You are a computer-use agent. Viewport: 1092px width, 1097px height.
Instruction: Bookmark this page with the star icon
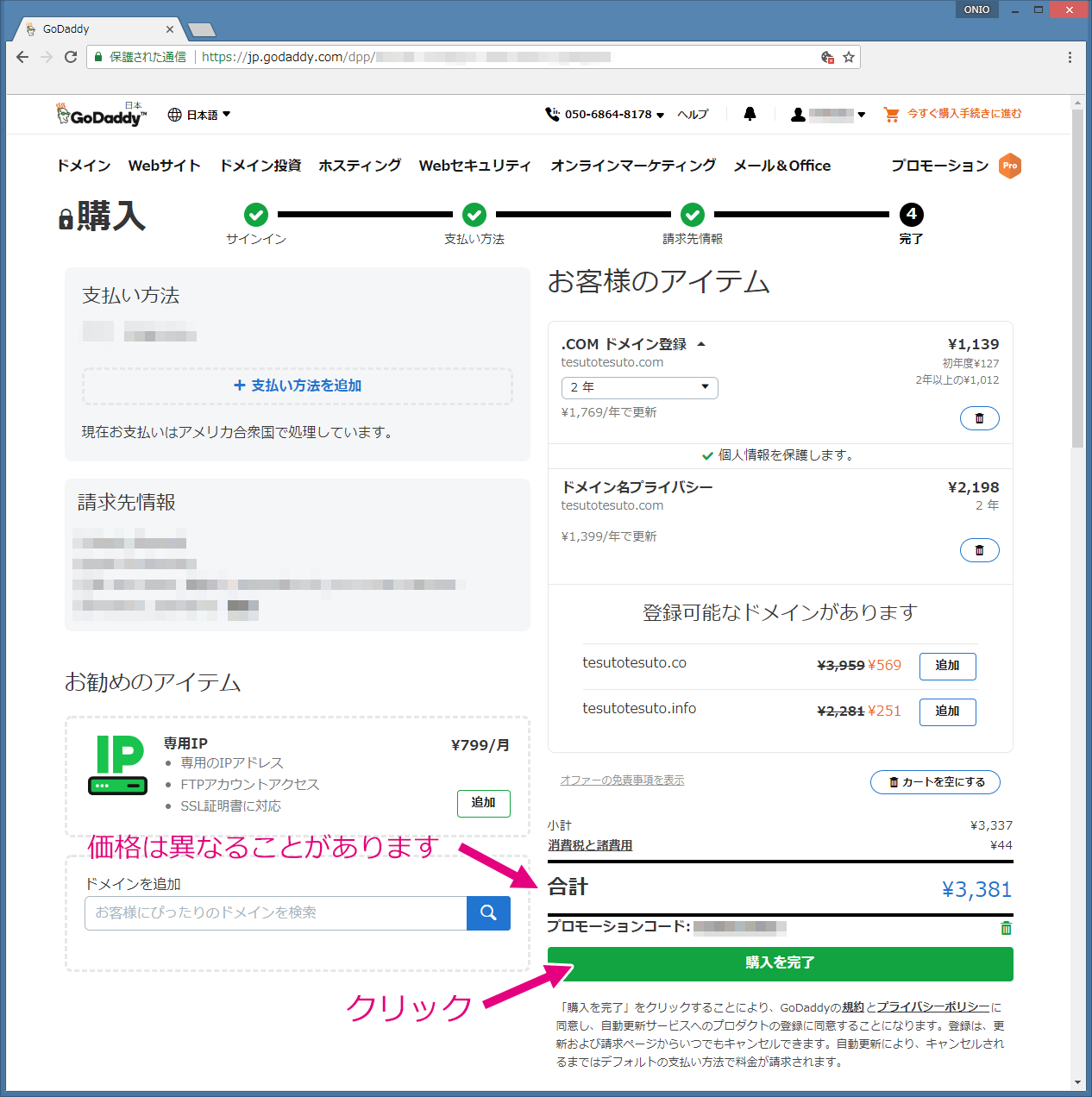pos(849,57)
